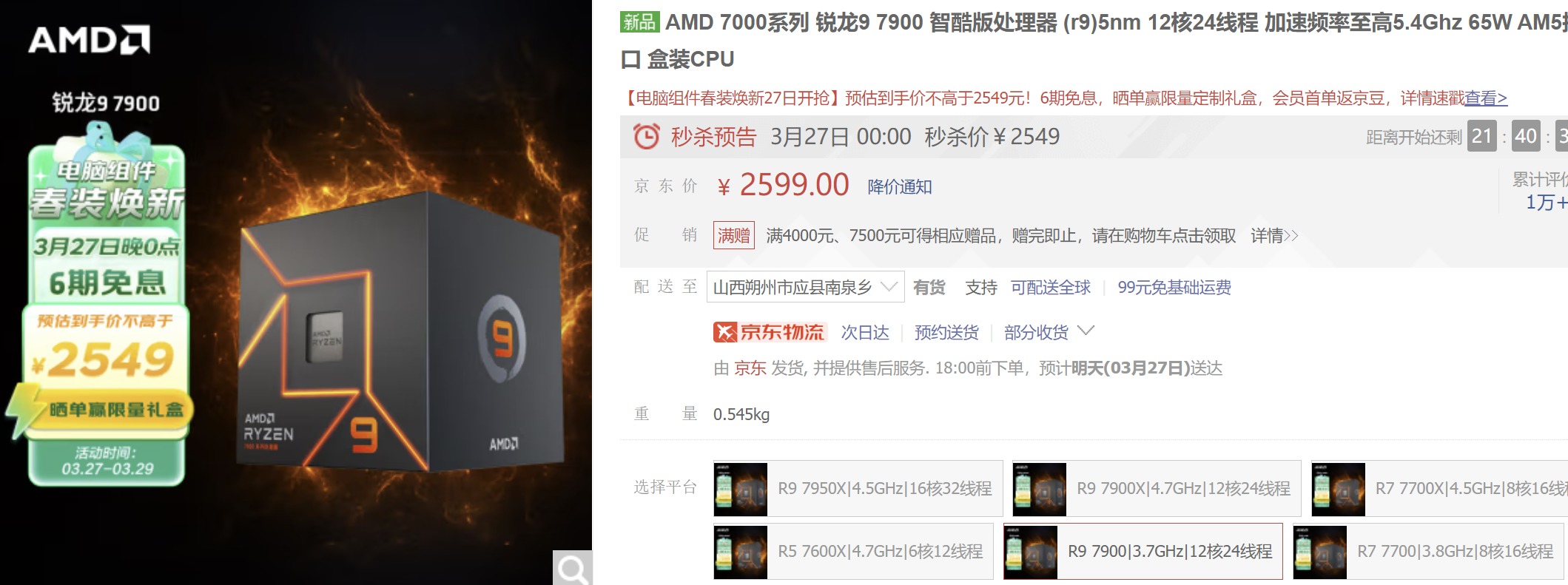The image size is (1568, 585).
Task: Click the magnifier zoom icon on product image
Action: (x=573, y=568)
